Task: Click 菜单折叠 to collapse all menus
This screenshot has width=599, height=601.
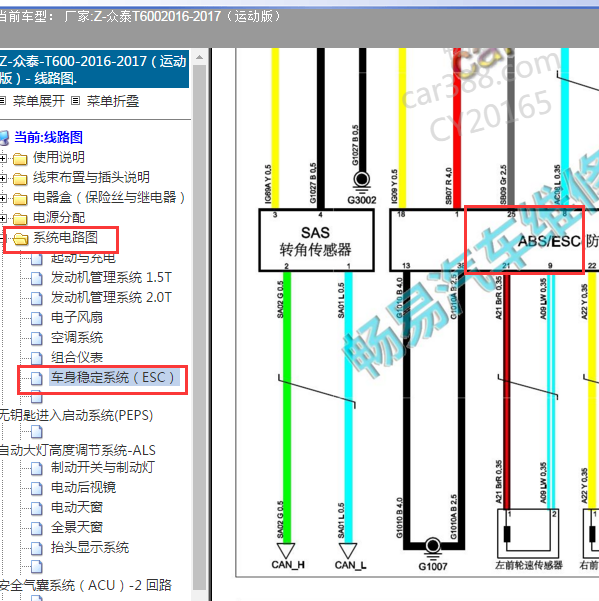Action: click(113, 101)
